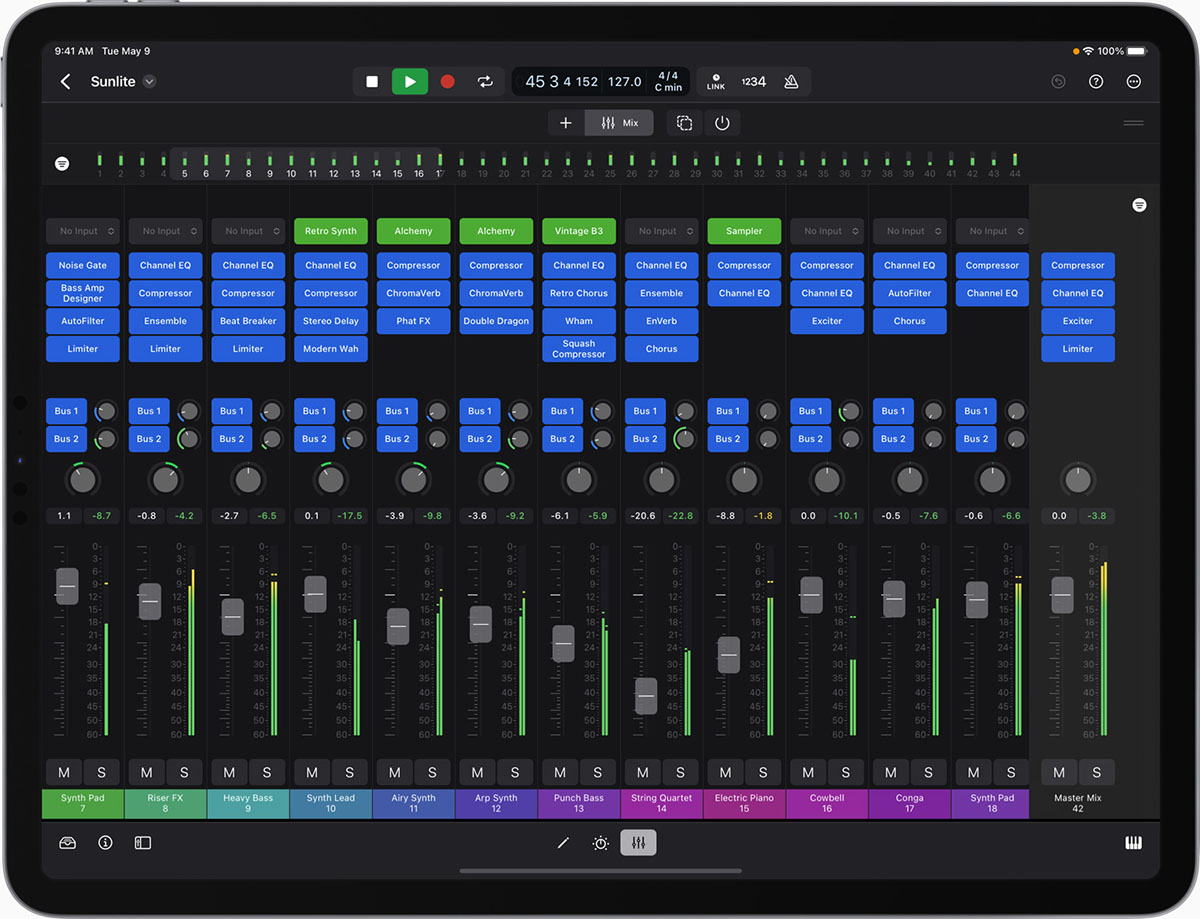Click the String Quartet volume fader
The width and height of the screenshot is (1200, 919).
(646, 696)
